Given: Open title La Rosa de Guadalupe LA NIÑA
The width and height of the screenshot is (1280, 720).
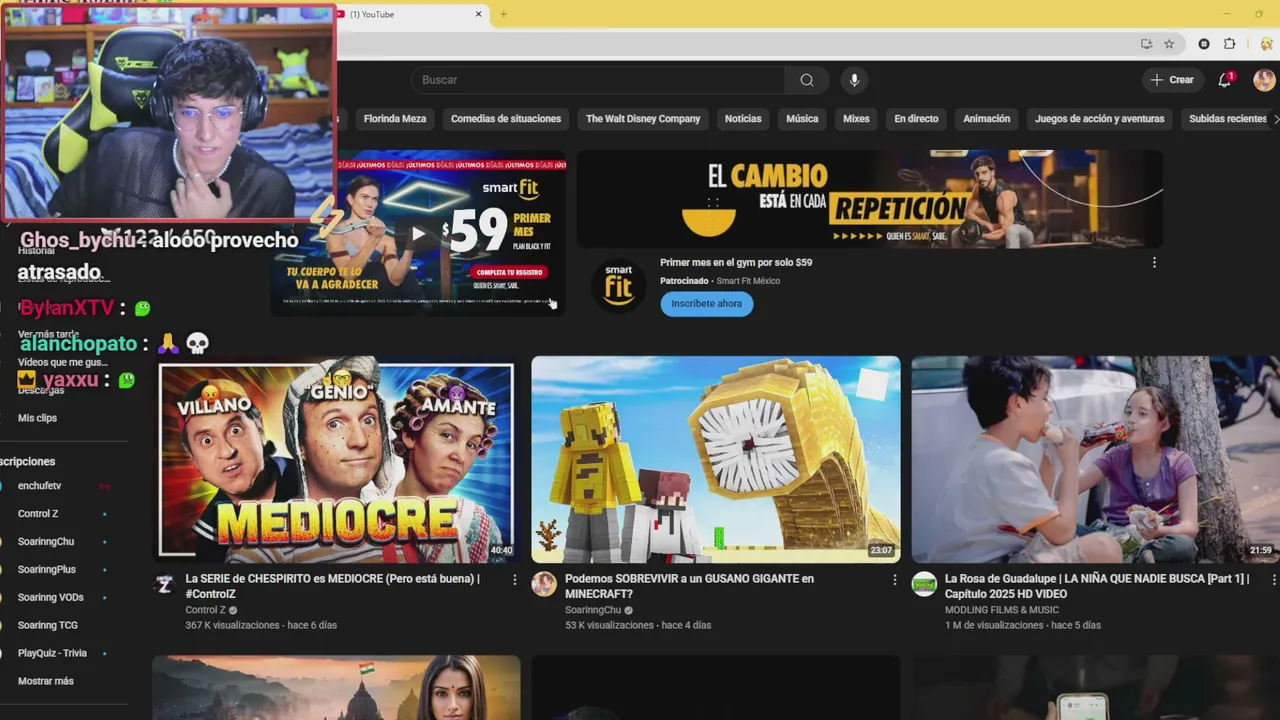Looking at the screenshot, I should (x=1097, y=586).
